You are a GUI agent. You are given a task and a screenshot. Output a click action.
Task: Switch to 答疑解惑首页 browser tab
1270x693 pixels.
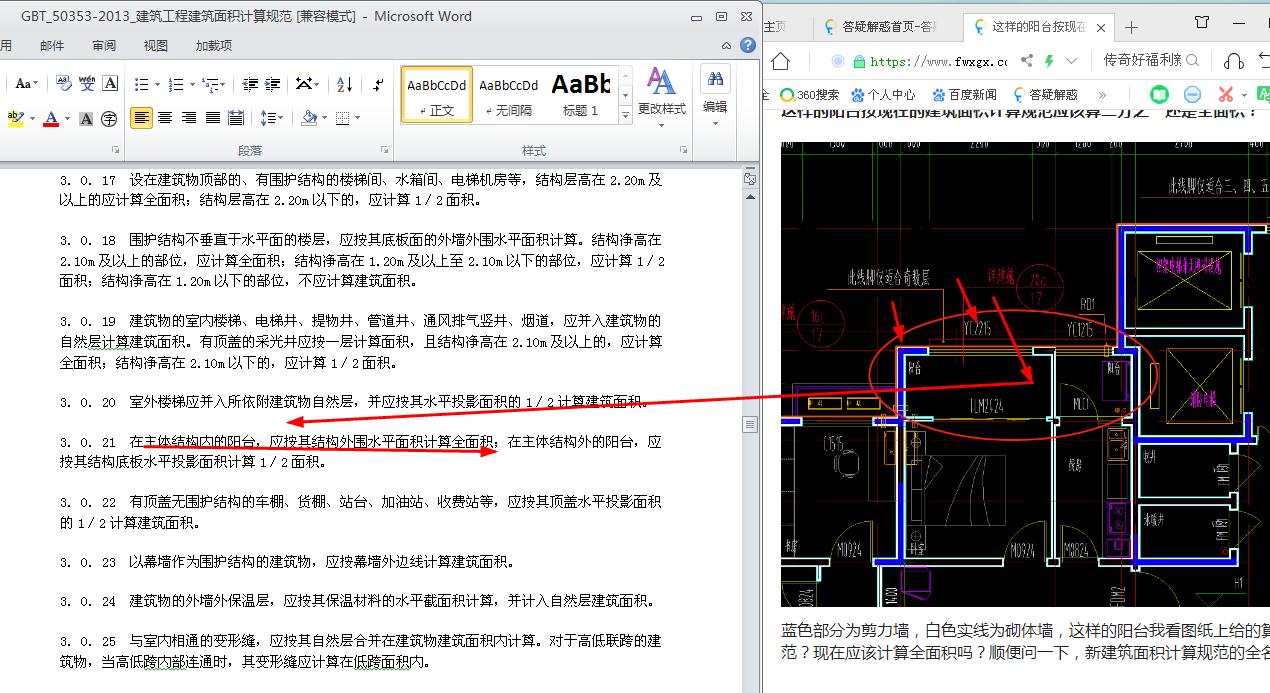tap(879, 27)
